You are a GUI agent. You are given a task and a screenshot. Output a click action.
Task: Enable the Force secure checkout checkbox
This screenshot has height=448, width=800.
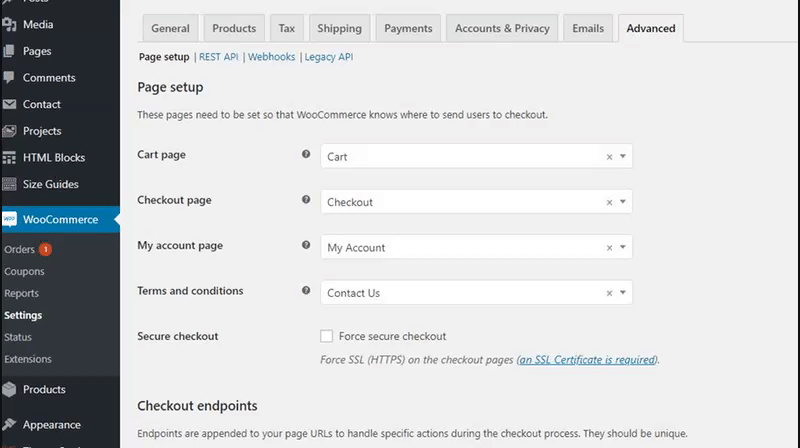[327, 337]
